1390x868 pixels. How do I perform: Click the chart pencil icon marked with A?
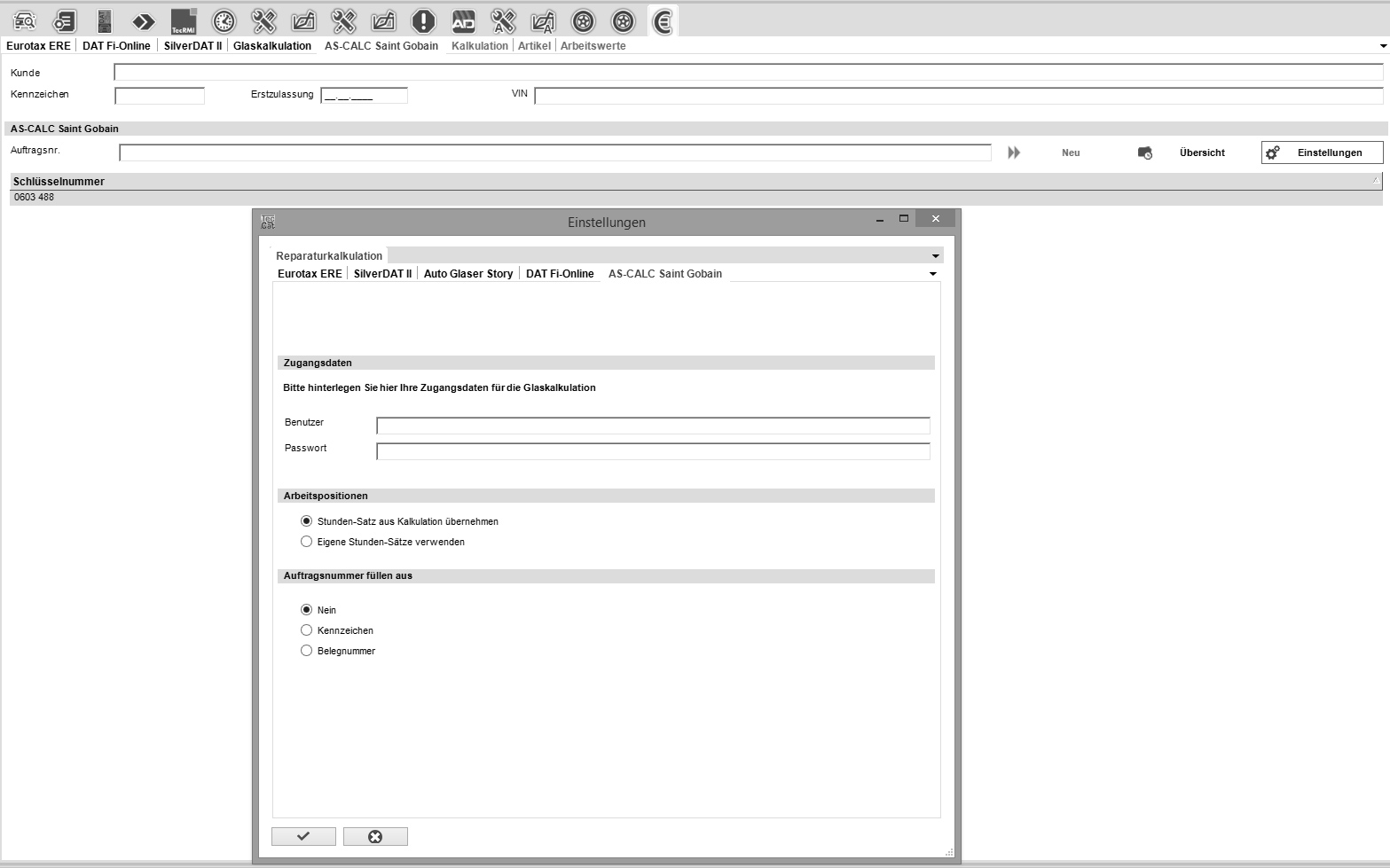(543, 20)
